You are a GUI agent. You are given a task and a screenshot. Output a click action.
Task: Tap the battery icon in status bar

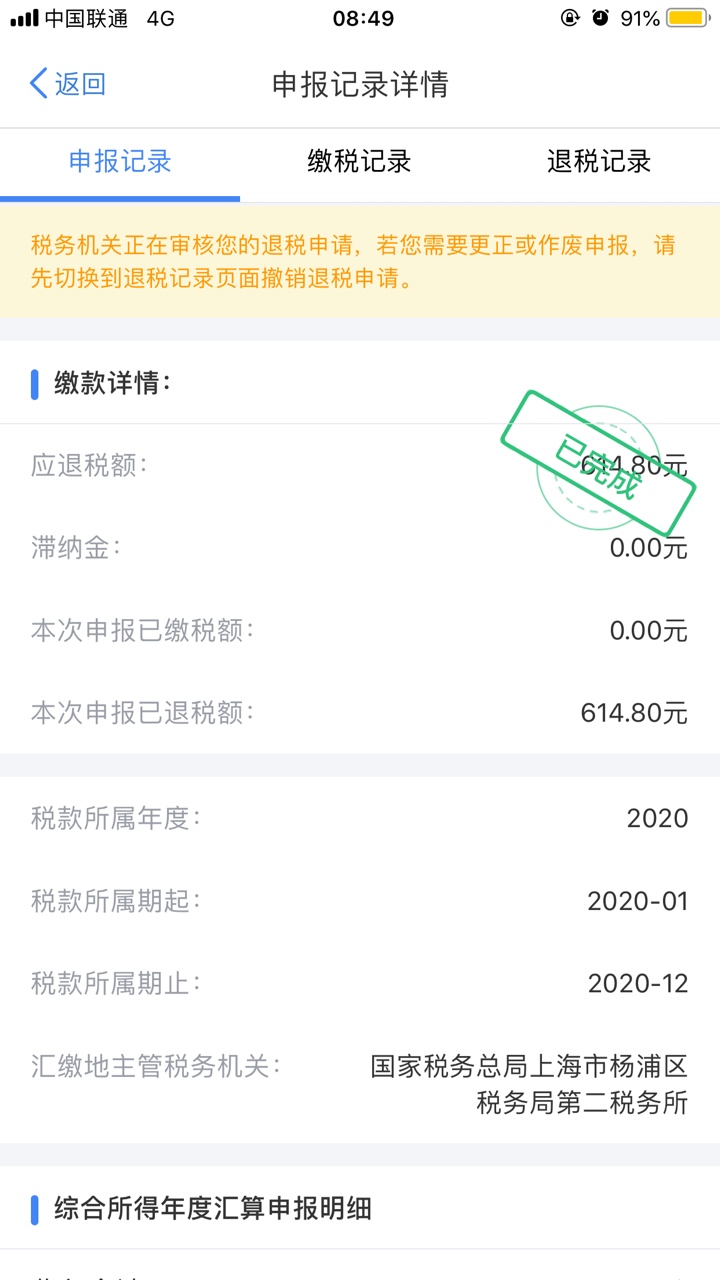tap(687, 18)
